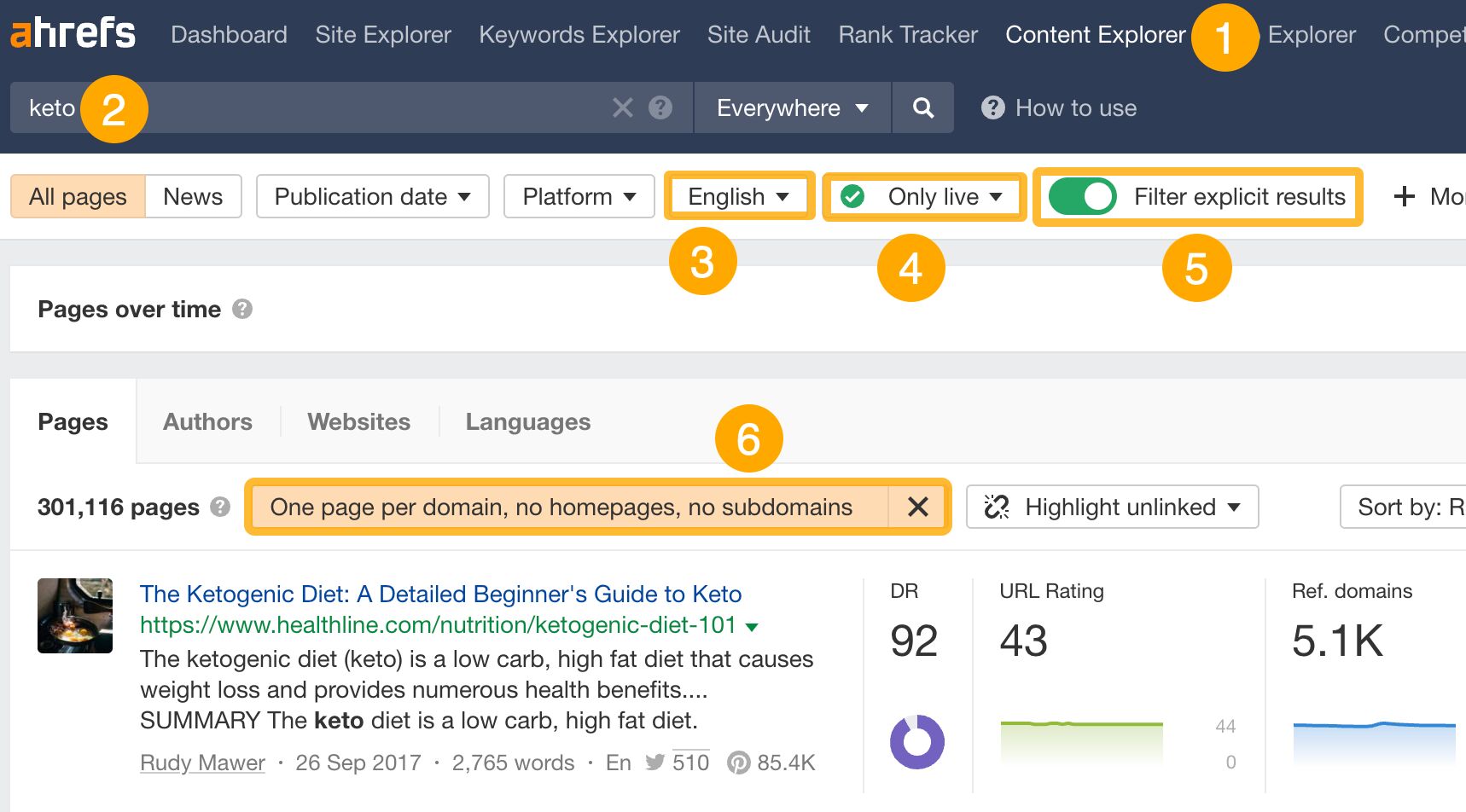This screenshot has width=1466, height=812.
Task: Click the help icon inside the search bar
Action: pyautogui.click(x=660, y=107)
